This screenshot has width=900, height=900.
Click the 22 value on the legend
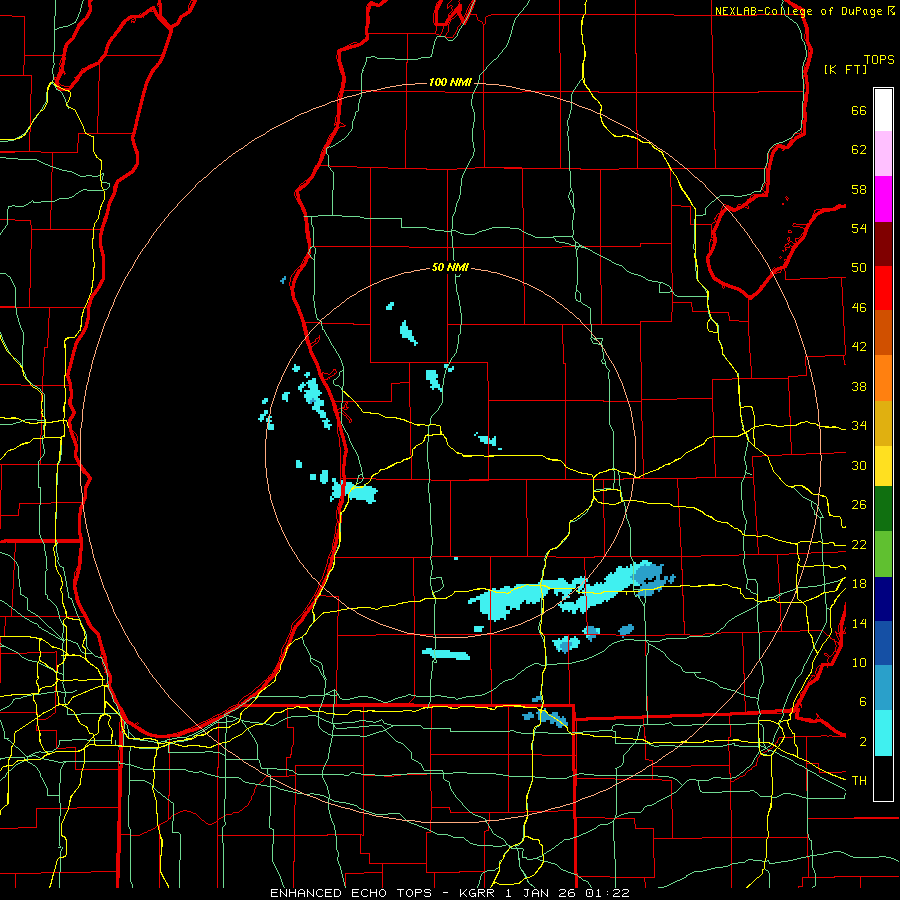click(859, 545)
